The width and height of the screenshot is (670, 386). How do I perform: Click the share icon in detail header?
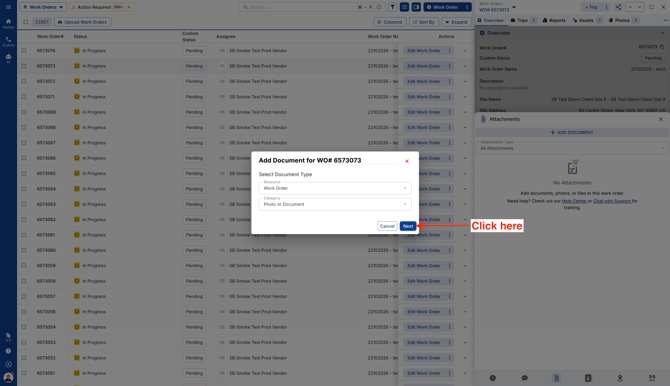click(618, 7)
